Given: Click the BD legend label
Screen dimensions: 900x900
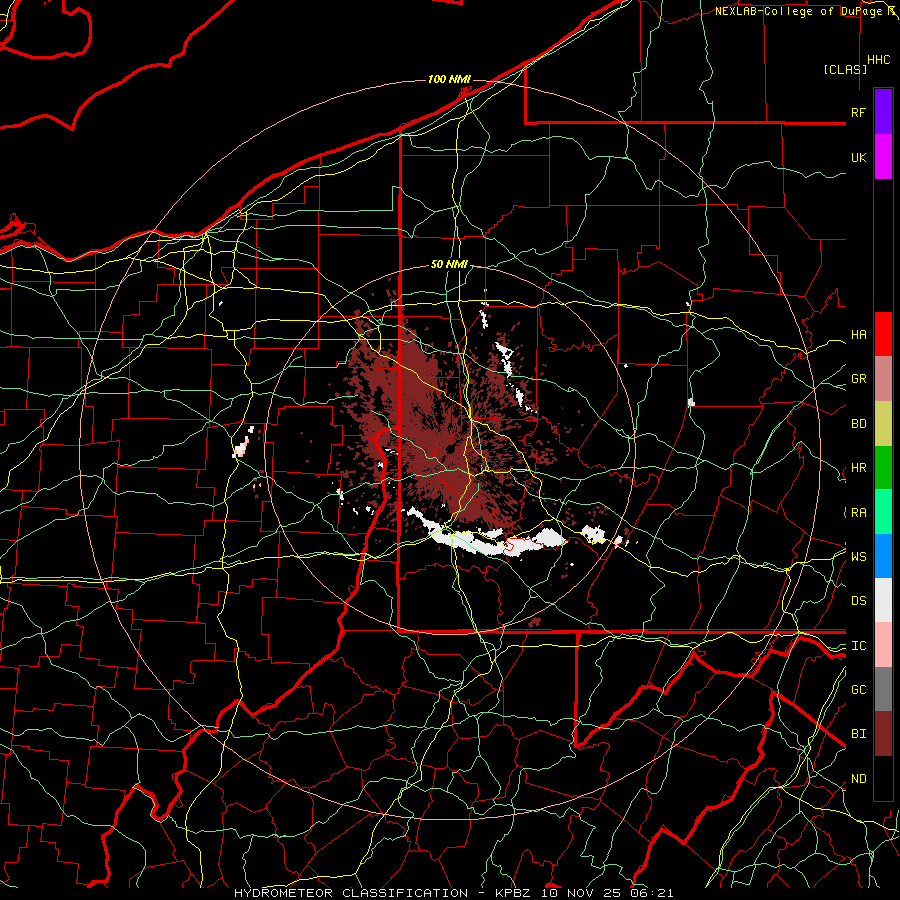Looking at the screenshot, I should coord(858,424).
